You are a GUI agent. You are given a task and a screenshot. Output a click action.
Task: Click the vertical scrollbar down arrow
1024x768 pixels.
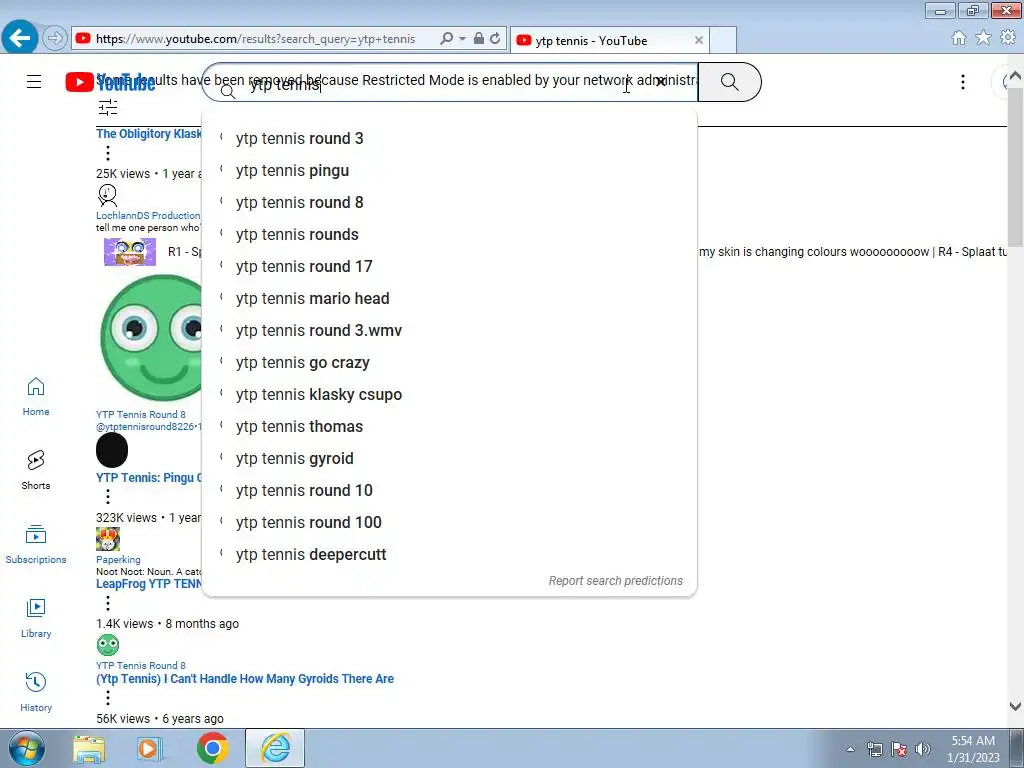(x=1016, y=707)
